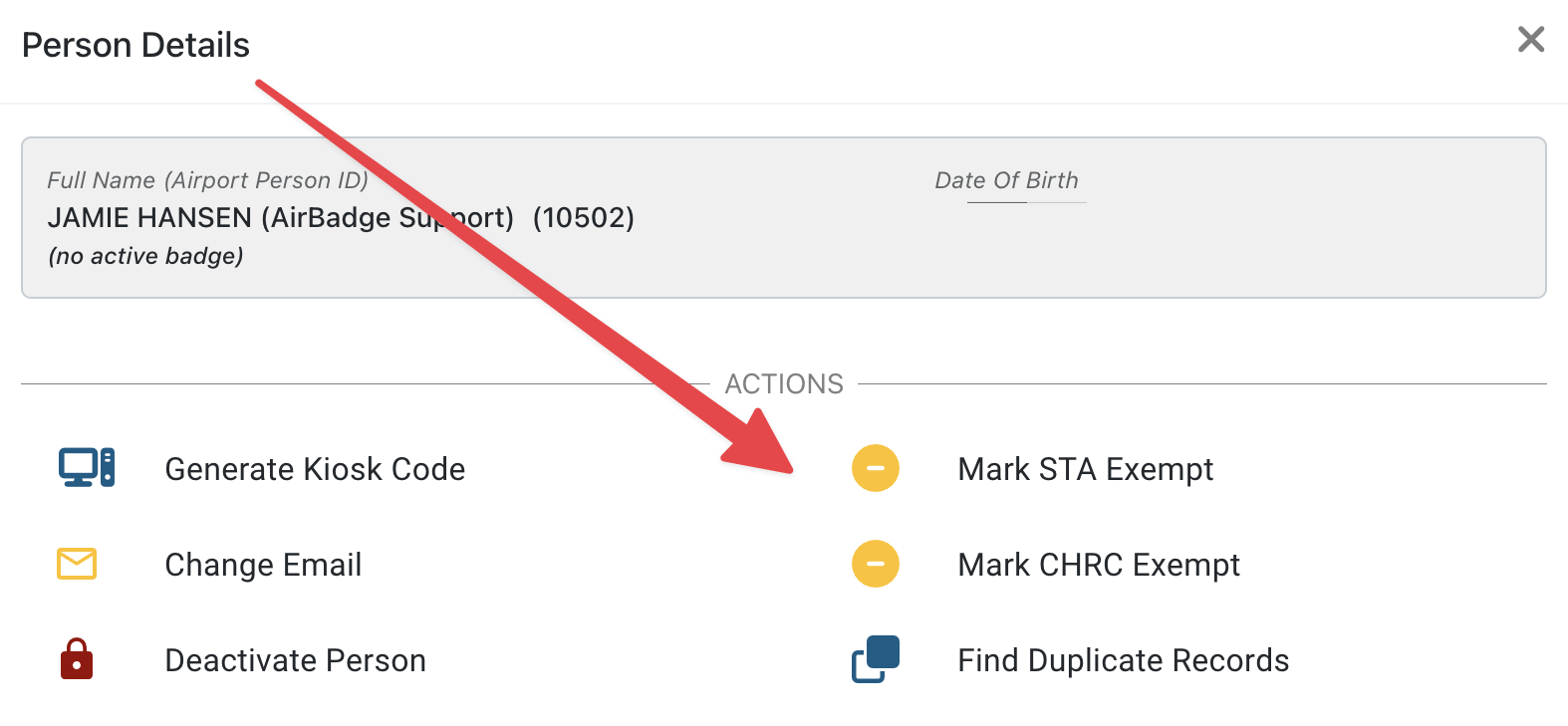Select the Mark CHRC Exempt label

pyautogui.click(x=1098, y=565)
